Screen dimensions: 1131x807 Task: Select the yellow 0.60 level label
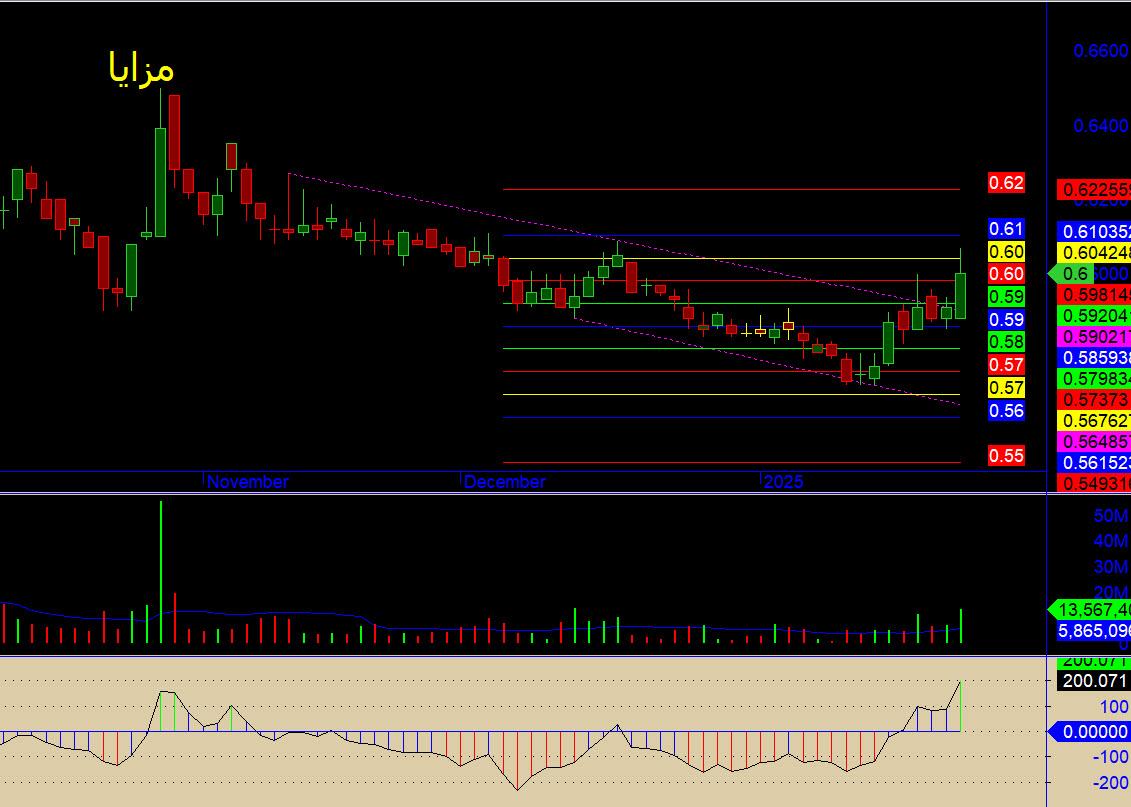[1006, 252]
